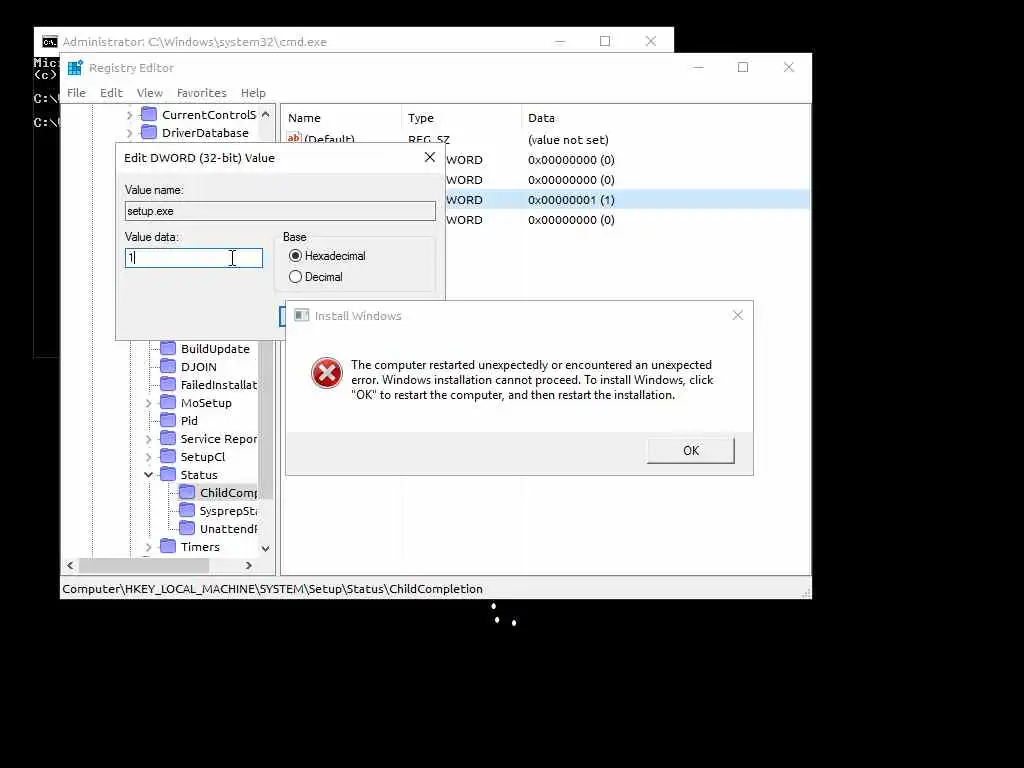Expand the CurrentControlSet tree node
The width and height of the screenshot is (1024, 768).
click(x=129, y=115)
